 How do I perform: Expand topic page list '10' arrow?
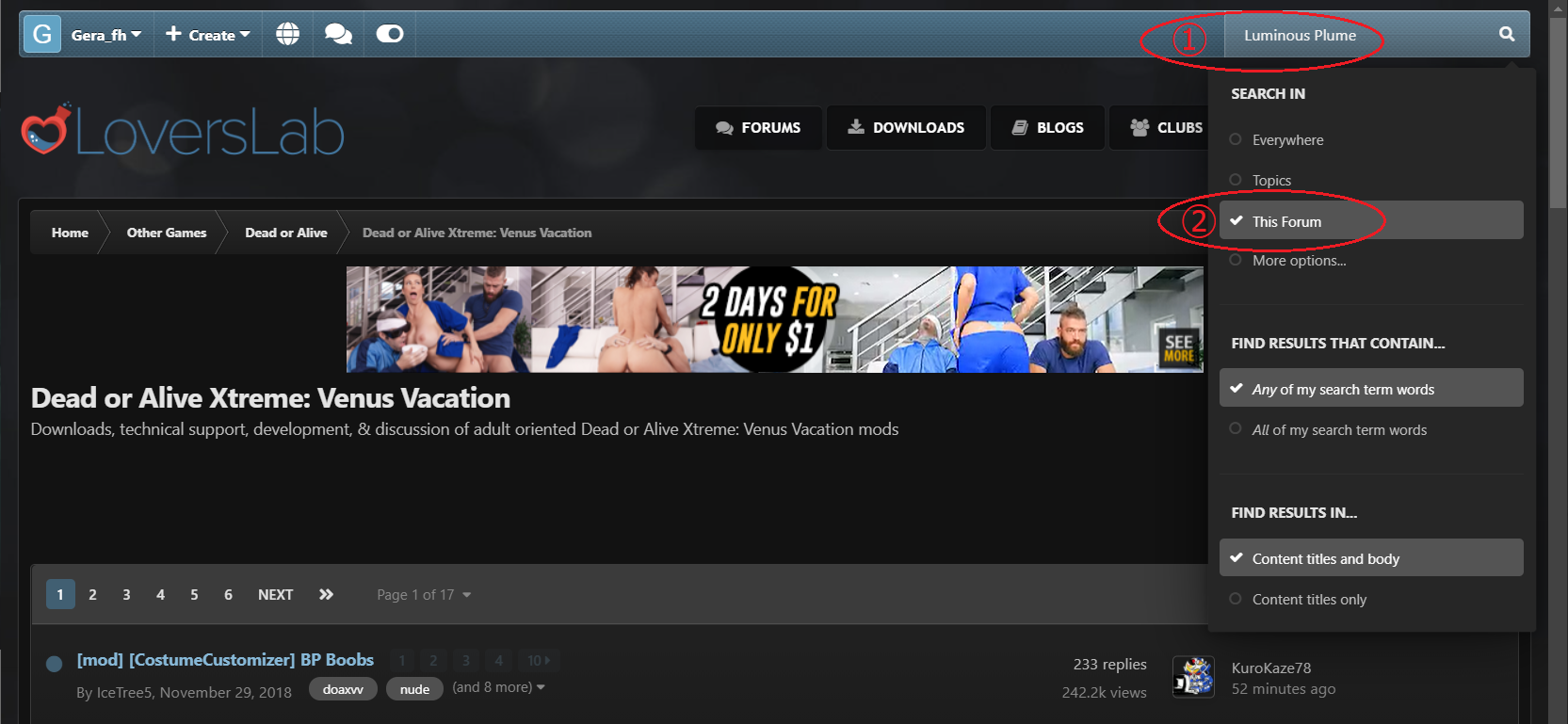coord(539,661)
